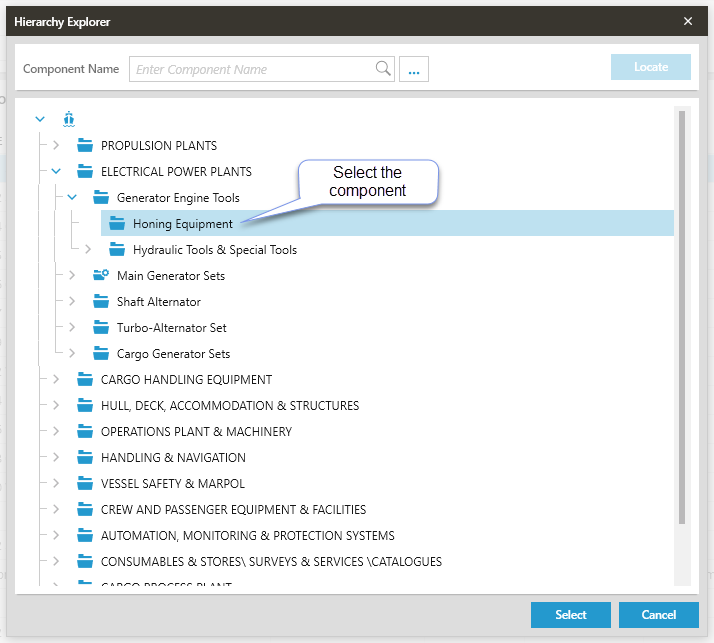The width and height of the screenshot is (714, 643).
Task: Collapse the root vessel node chevron
Action: (x=40, y=119)
